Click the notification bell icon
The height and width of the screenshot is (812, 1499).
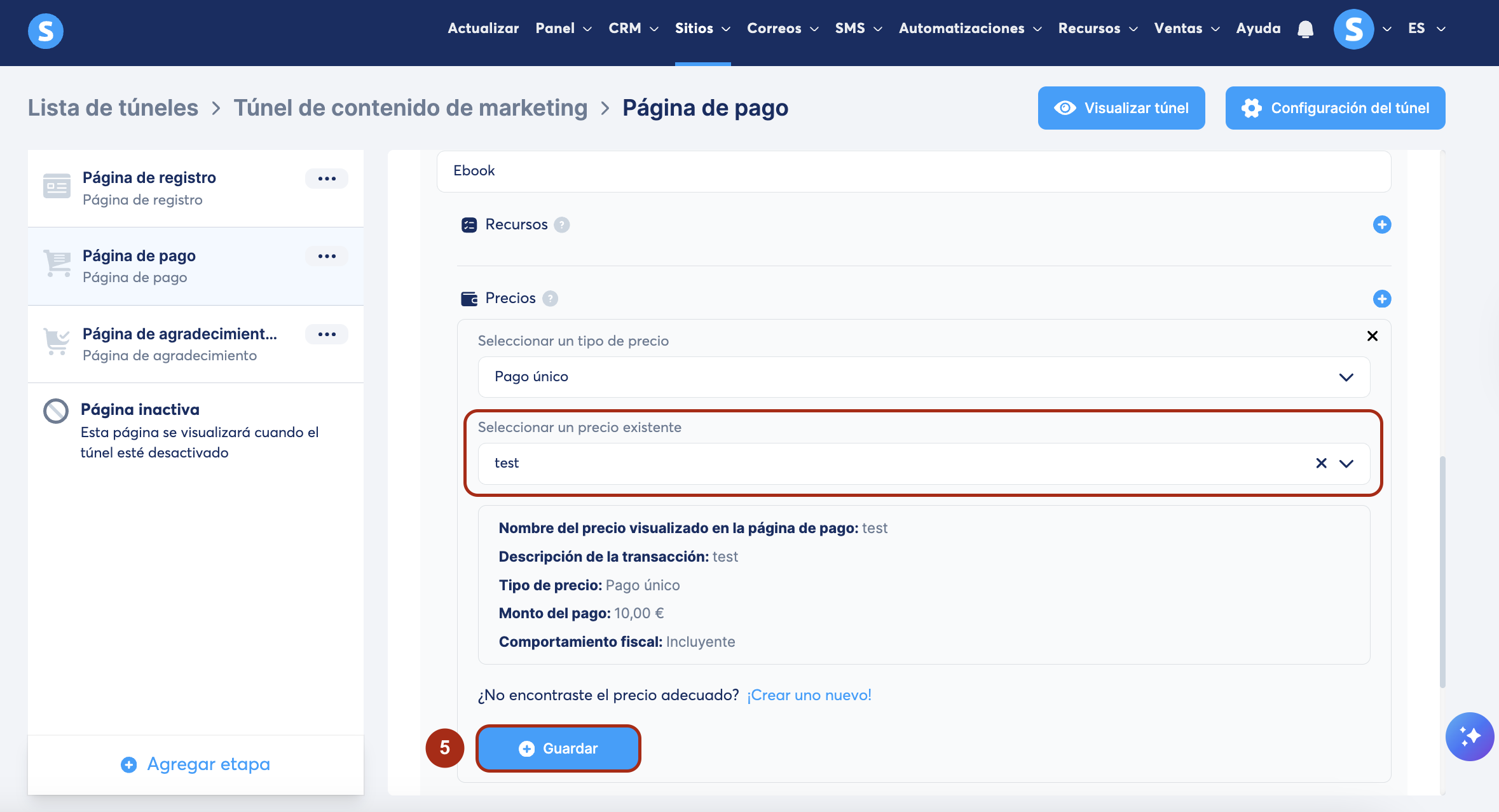pyautogui.click(x=1305, y=29)
